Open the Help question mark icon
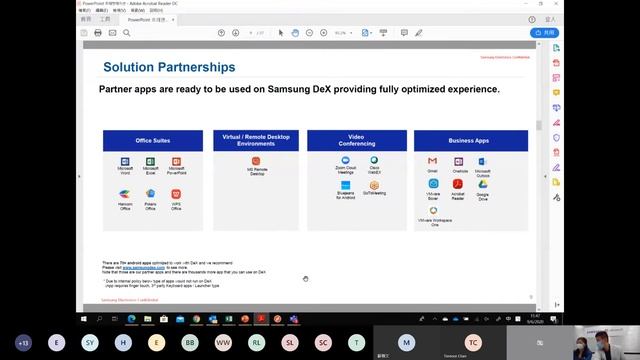This screenshot has width=640, height=360. coord(532,20)
